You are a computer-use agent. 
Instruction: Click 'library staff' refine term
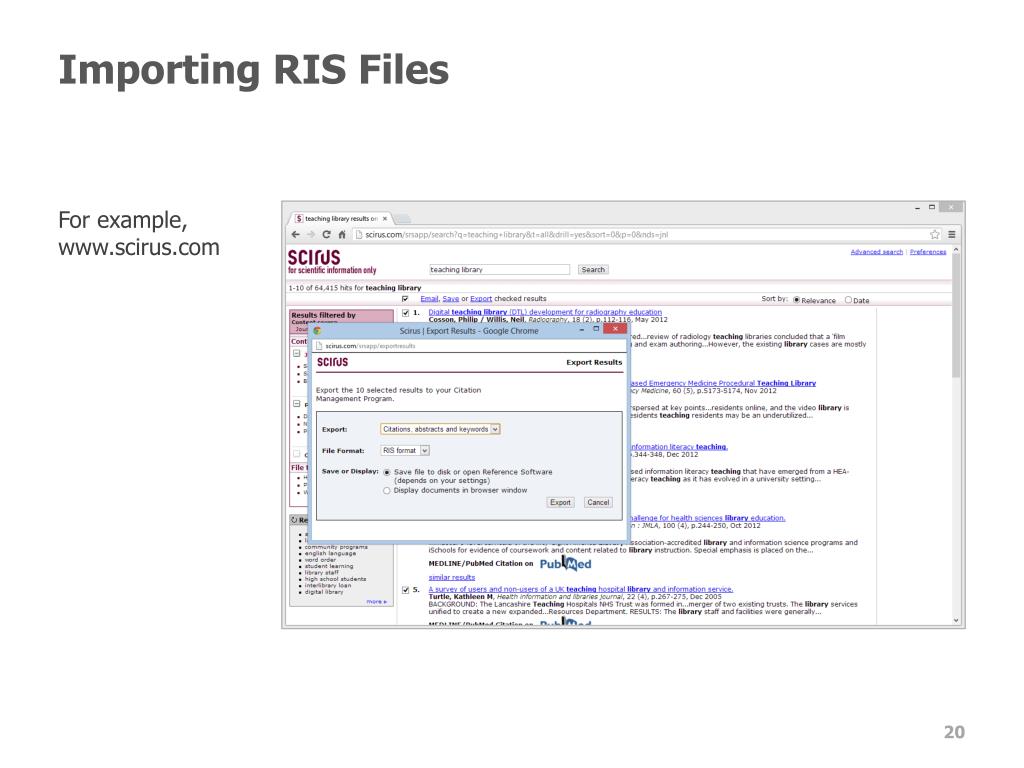[x=321, y=573]
